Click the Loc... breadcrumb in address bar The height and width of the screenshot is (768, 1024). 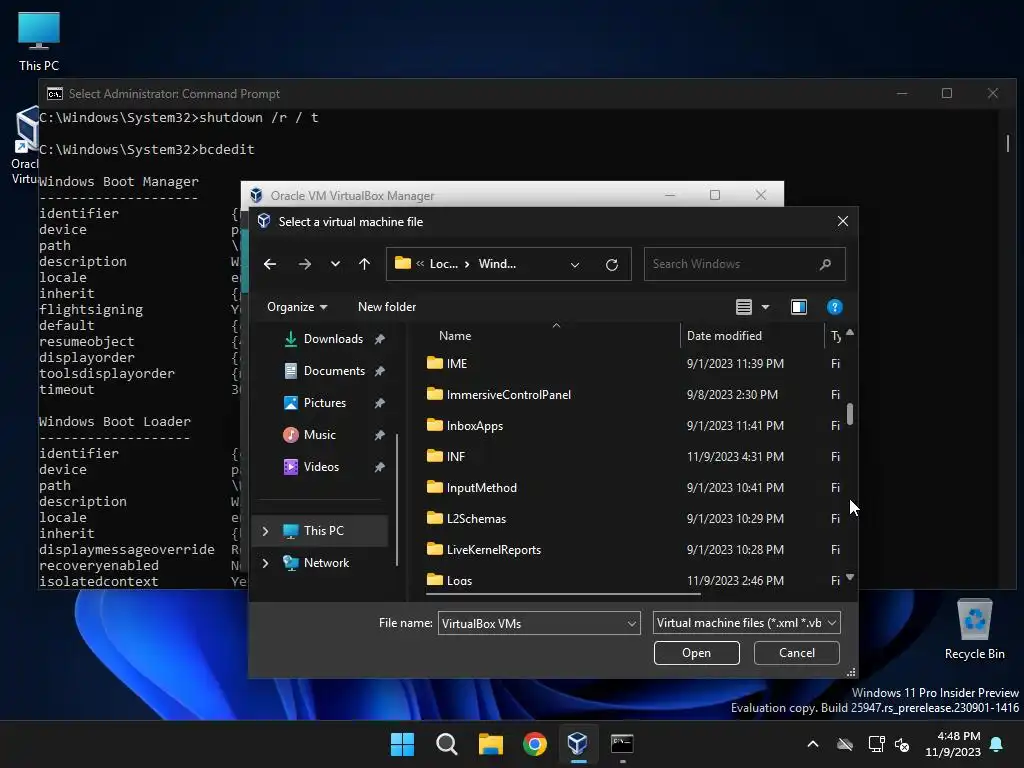(x=443, y=264)
